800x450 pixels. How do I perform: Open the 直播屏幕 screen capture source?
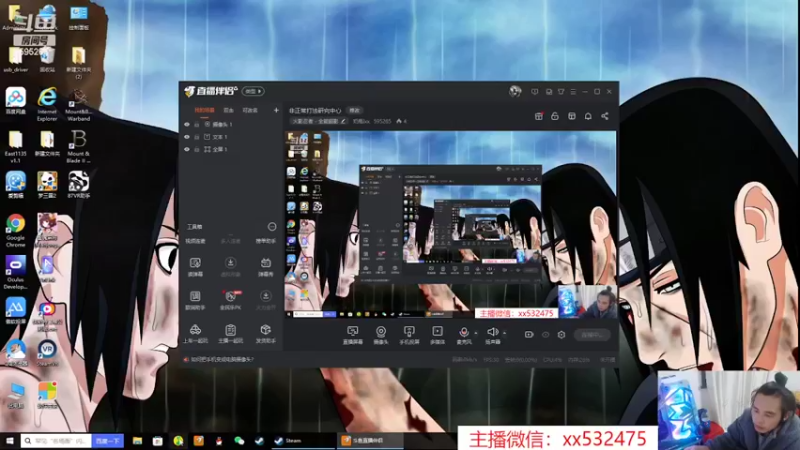[353, 335]
